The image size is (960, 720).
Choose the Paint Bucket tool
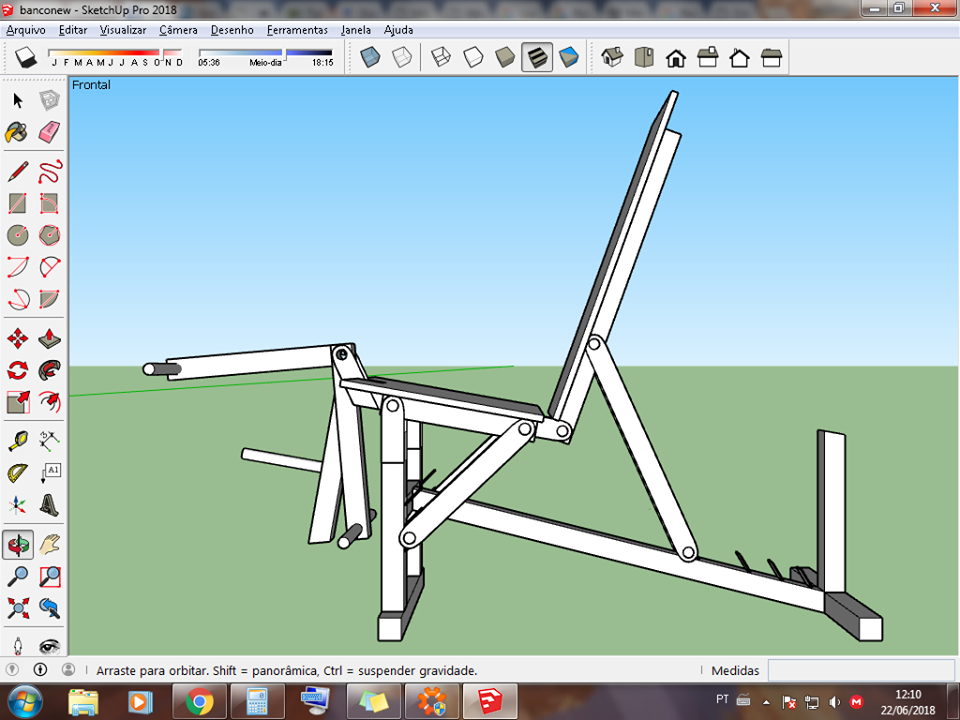(18, 132)
